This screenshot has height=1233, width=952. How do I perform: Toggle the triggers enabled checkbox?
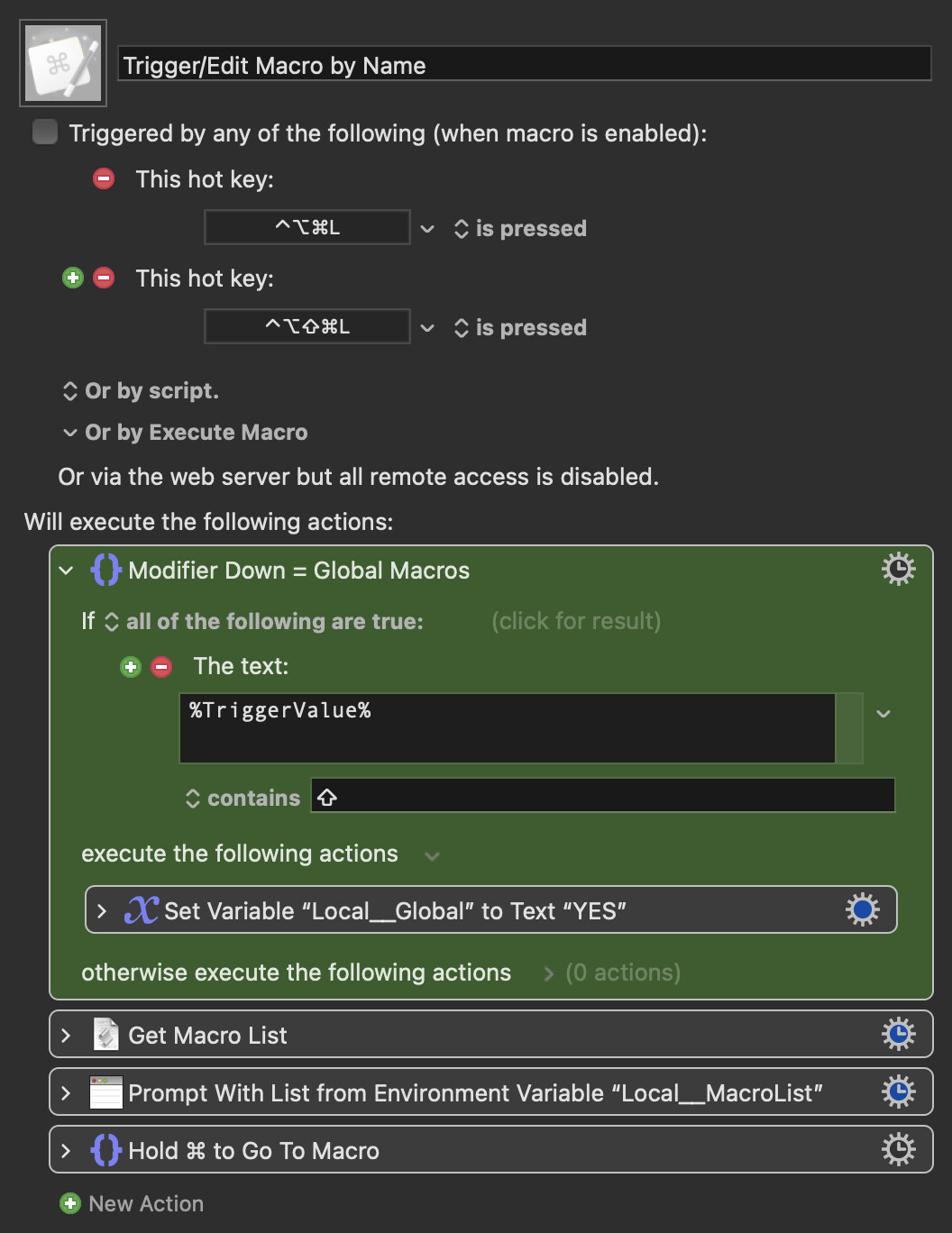click(44, 132)
